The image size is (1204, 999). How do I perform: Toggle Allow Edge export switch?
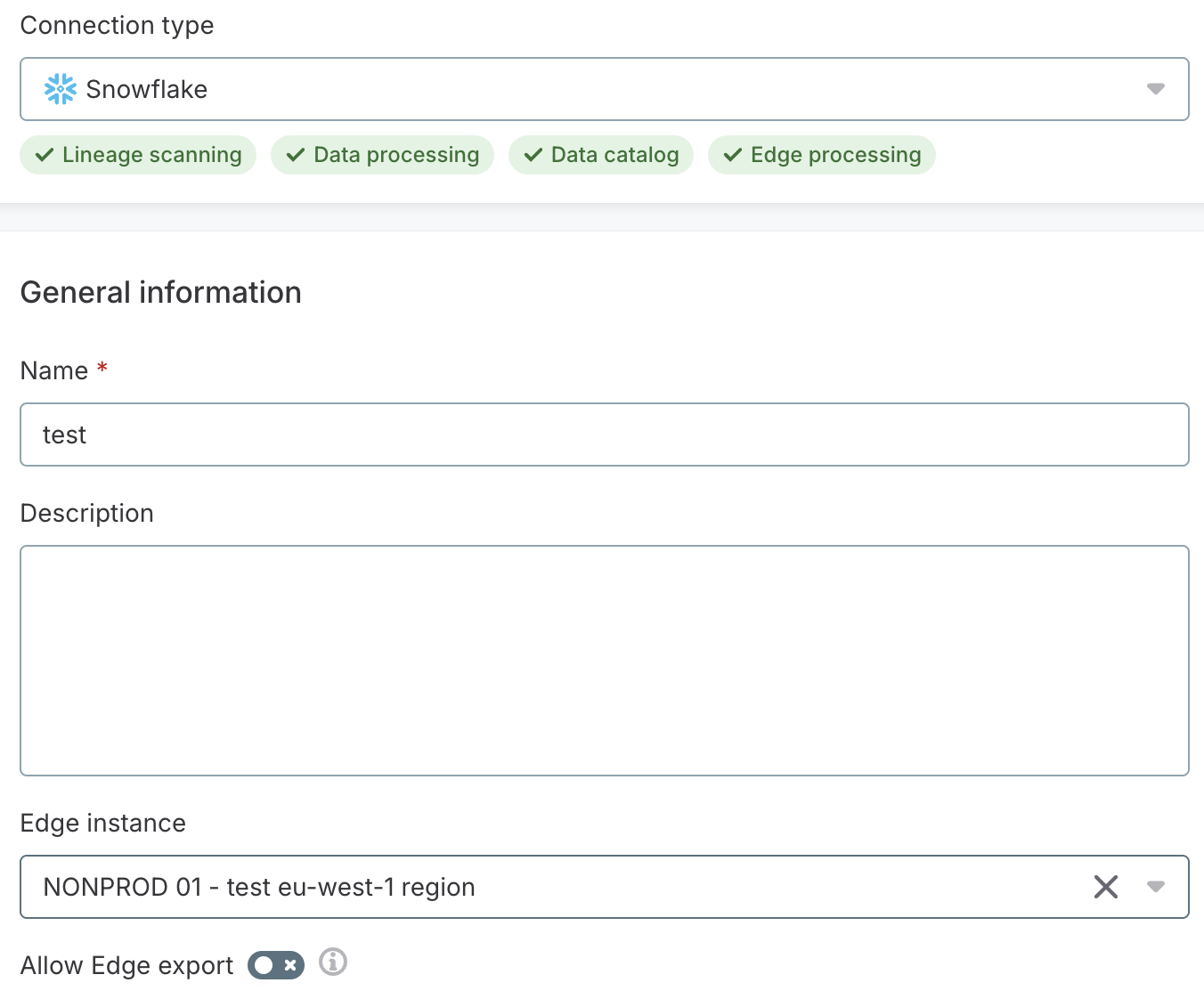[x=276, y=965]
